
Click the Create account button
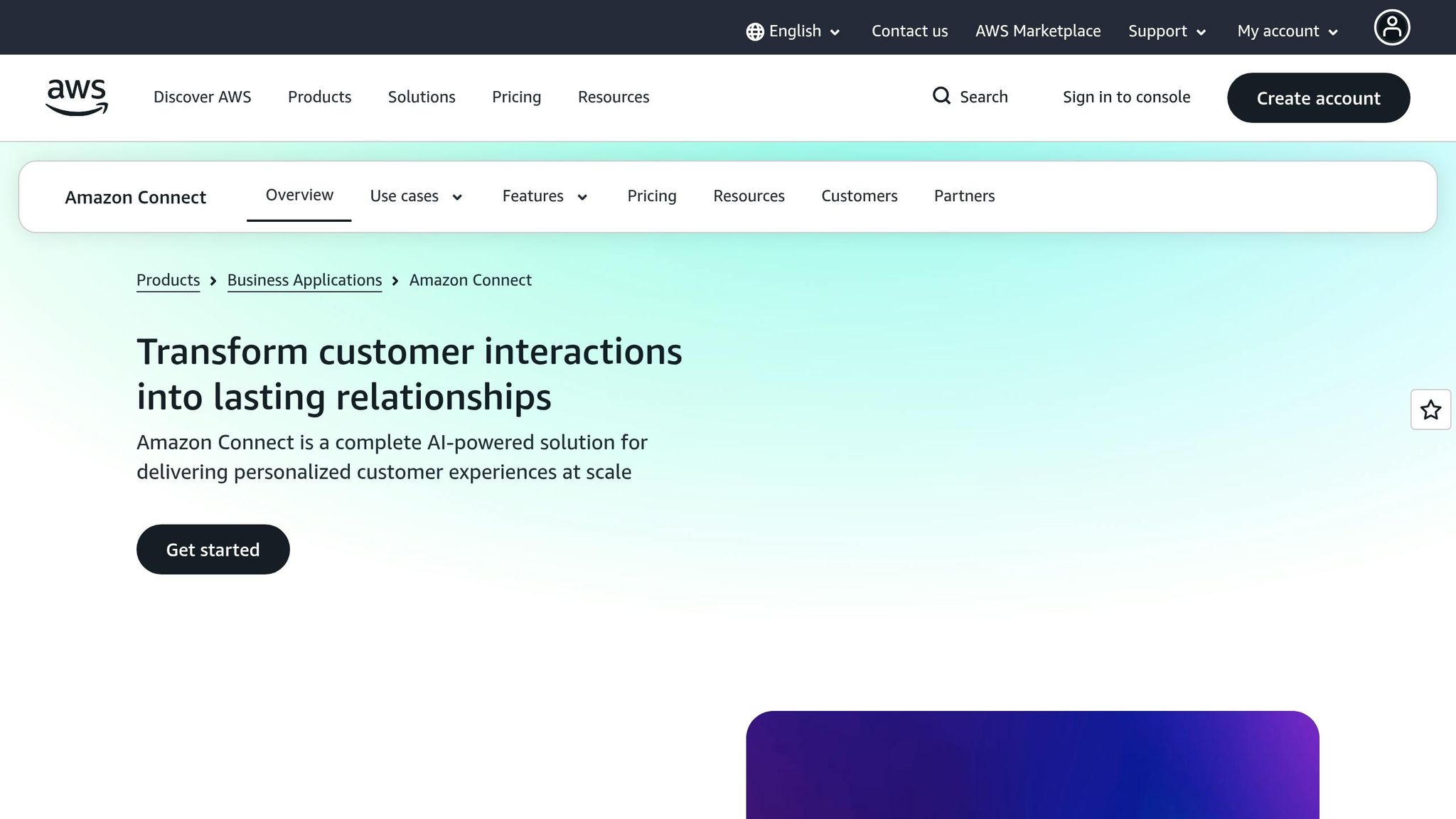(x=1319, y=97)
